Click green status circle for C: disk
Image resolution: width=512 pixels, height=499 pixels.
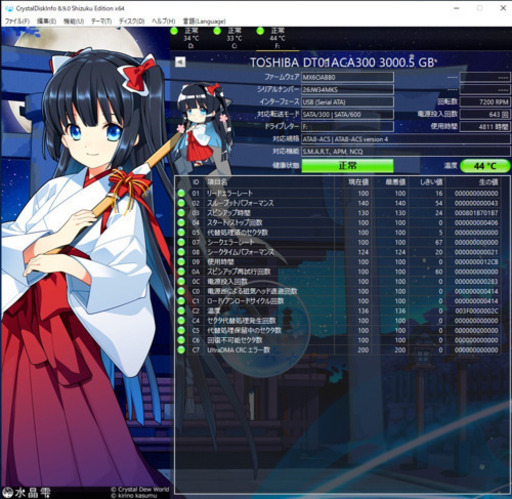(217, 31)
